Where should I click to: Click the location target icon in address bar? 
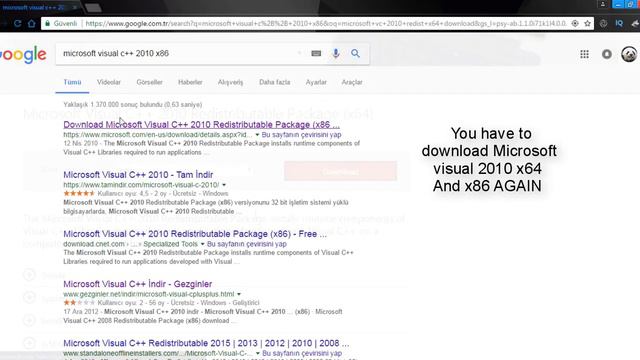pos(575,23)
